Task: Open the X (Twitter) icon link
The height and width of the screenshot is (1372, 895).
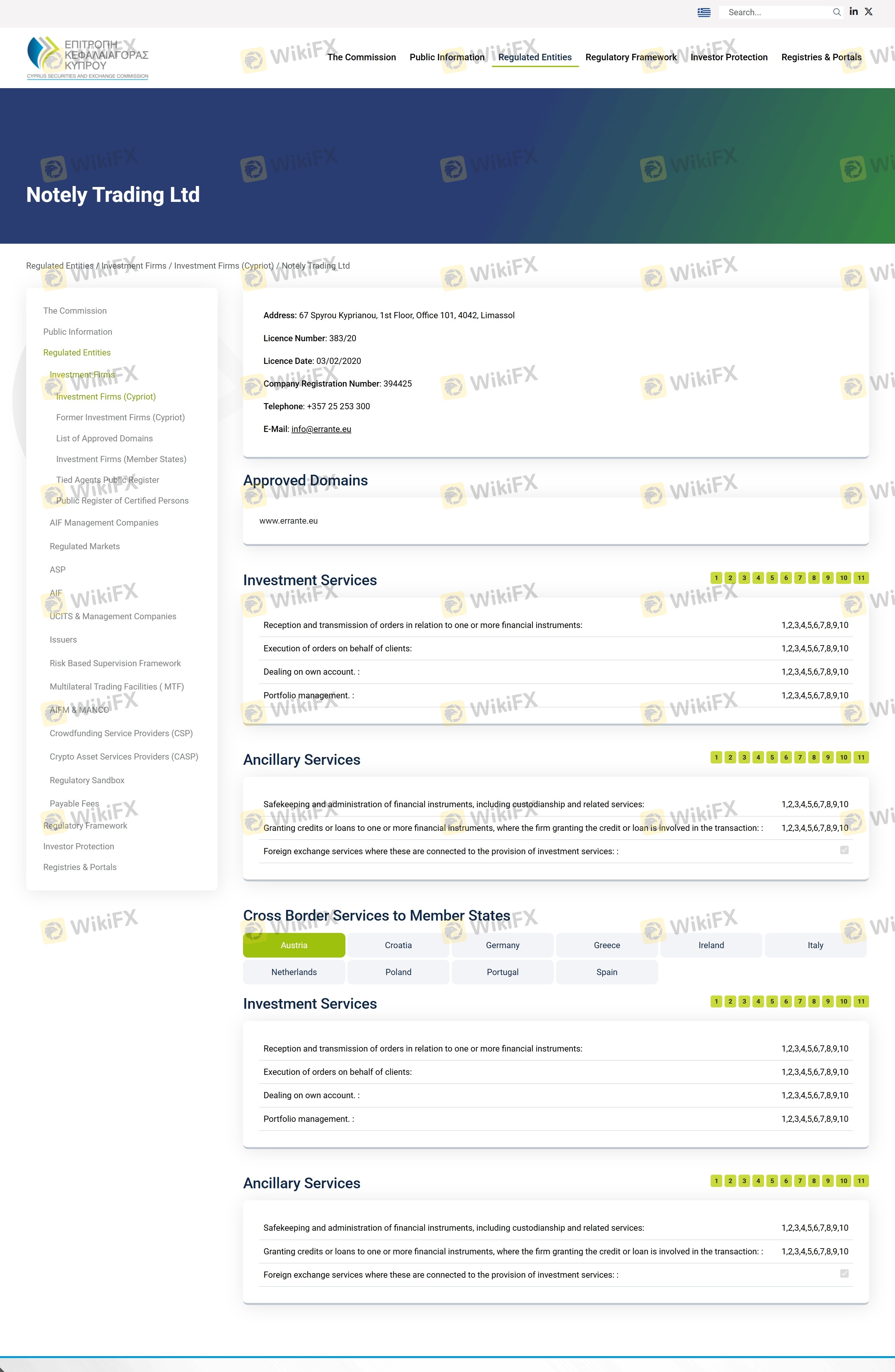Action: tap(868, 12)
